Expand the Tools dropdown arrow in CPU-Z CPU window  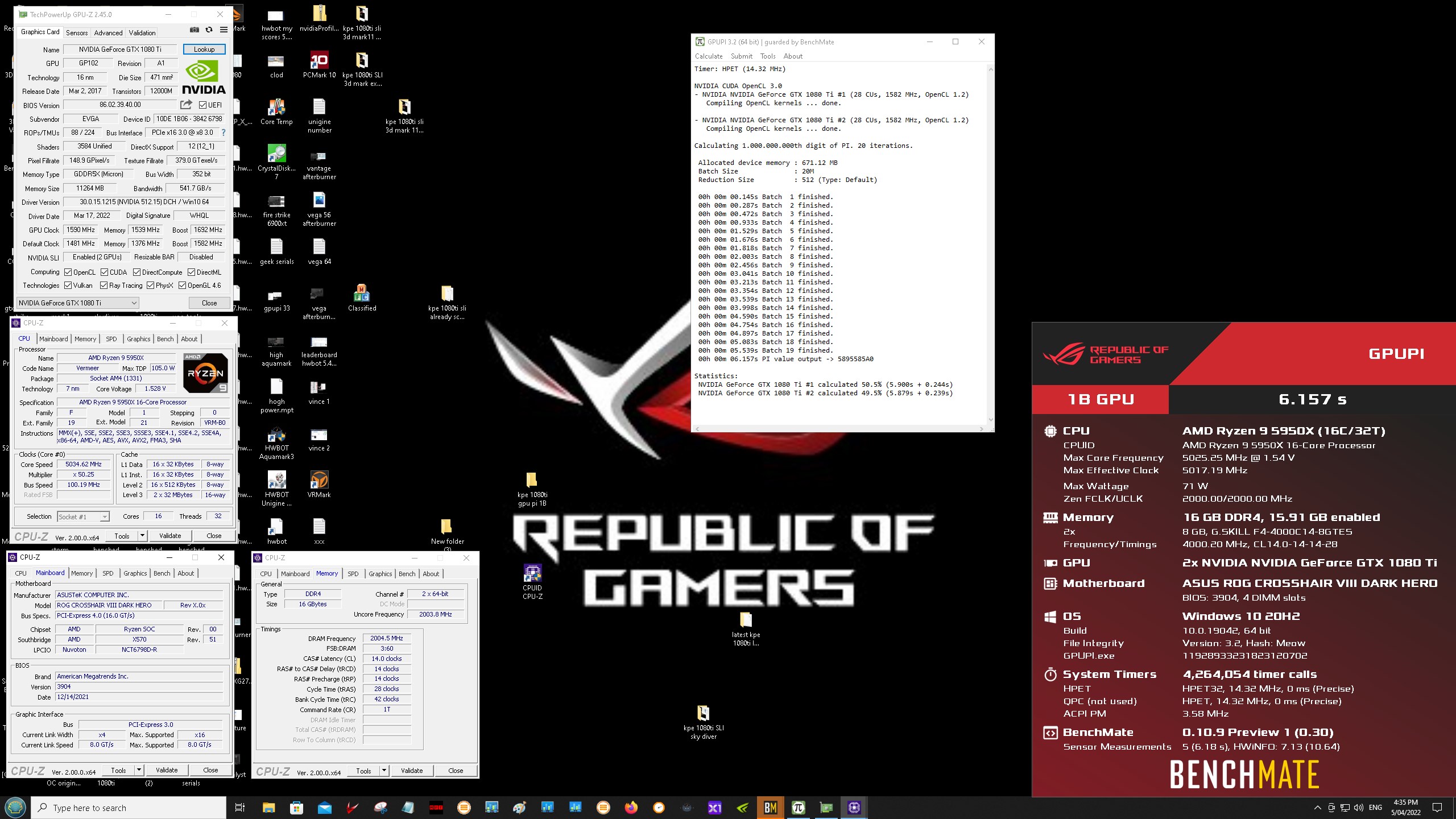click(x=142, y=536)
